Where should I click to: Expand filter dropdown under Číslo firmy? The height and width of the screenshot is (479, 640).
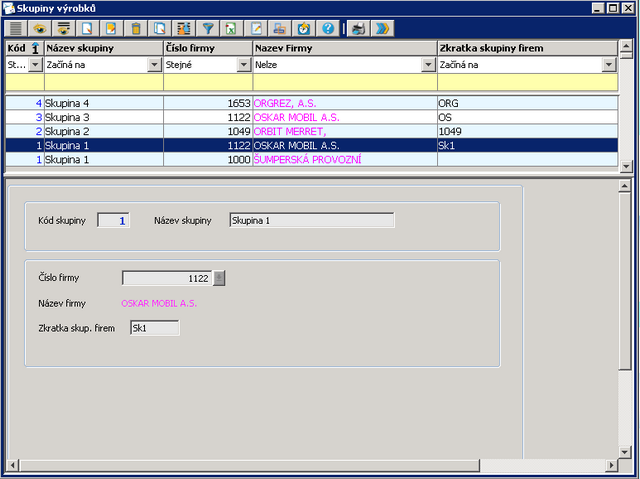[244, 64]
